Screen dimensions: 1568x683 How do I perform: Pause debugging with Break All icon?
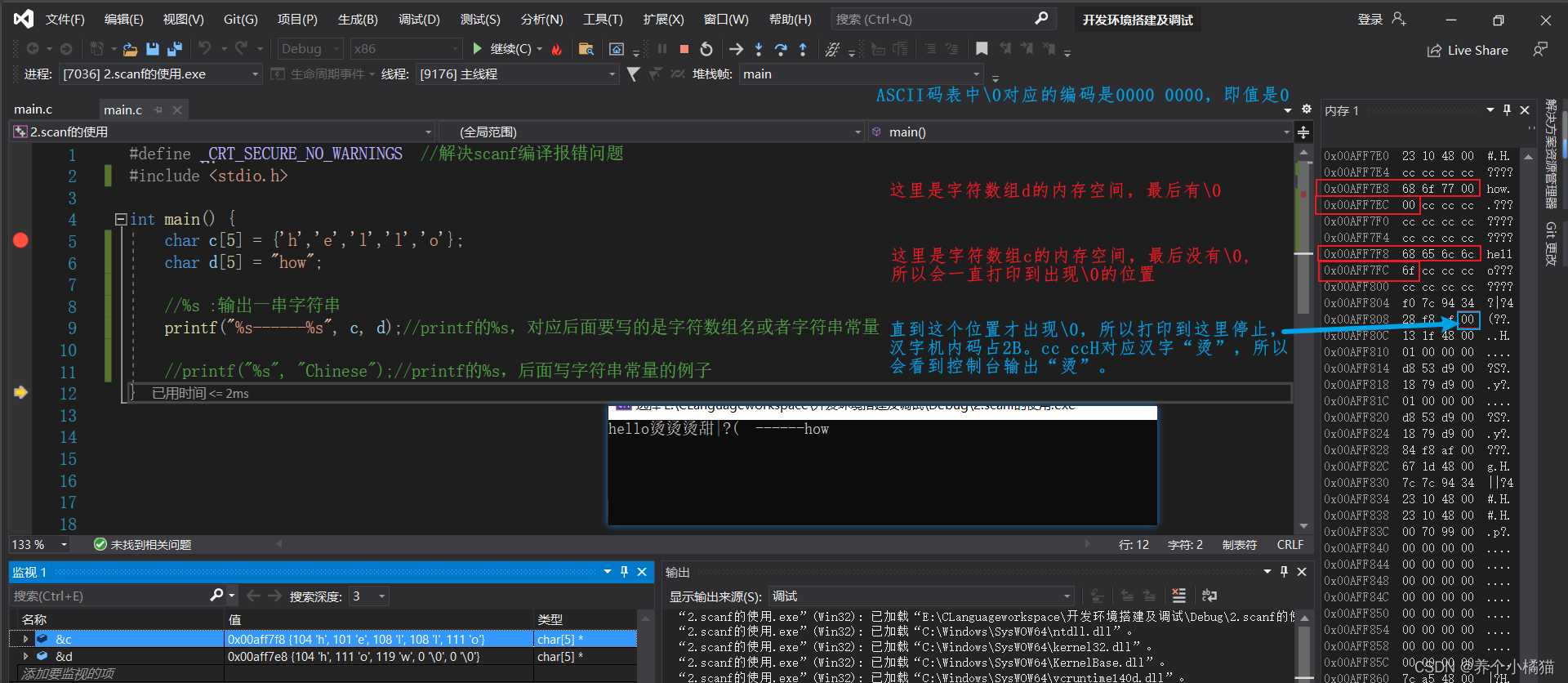[662, 49]
